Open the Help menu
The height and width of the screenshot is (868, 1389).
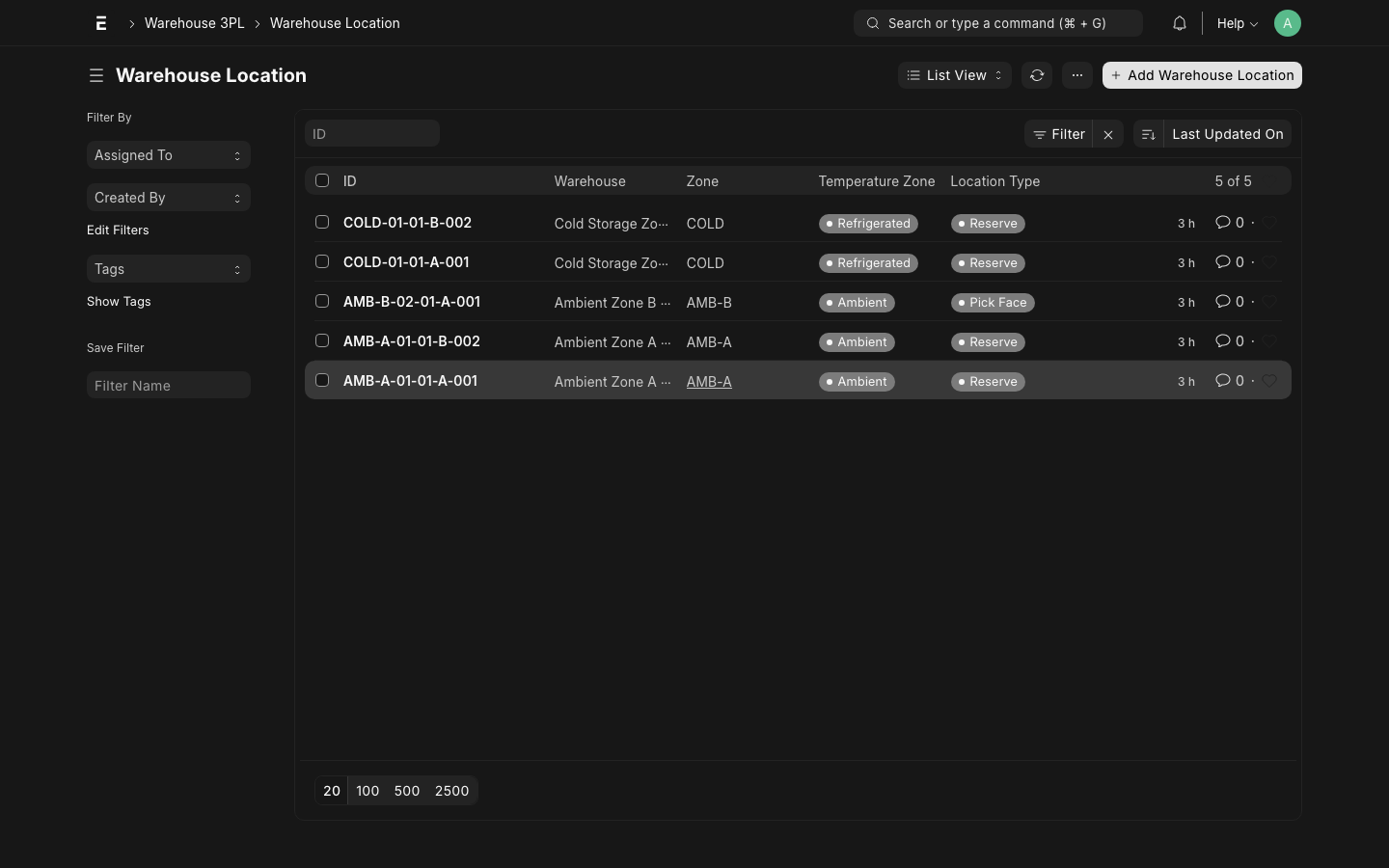(x=1237, y=23)
